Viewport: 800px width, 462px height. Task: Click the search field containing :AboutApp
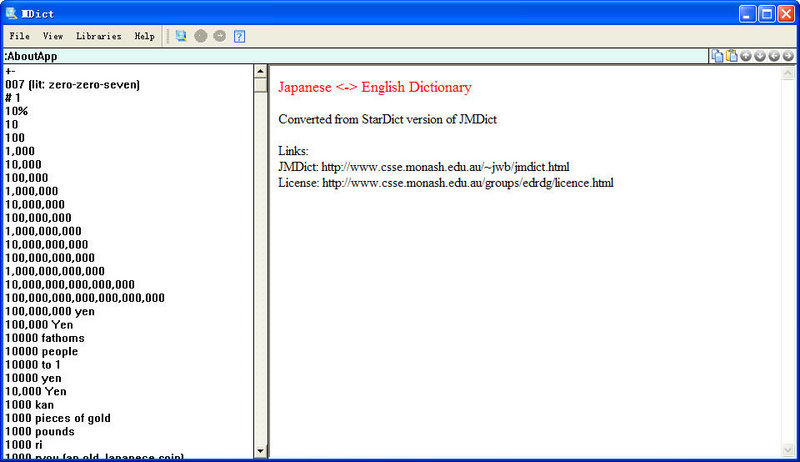click(350, 56)
